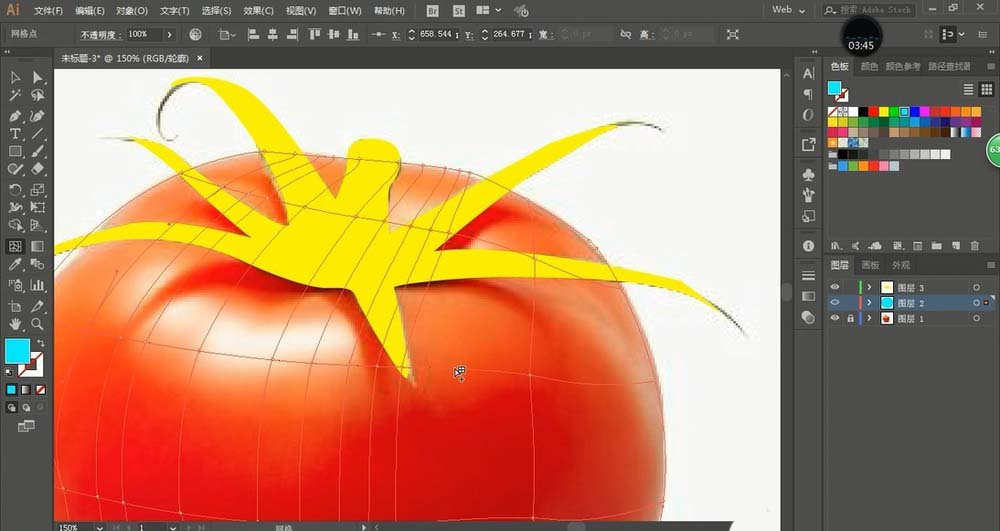Expand 图层 2 contents
The image size is (1000, 531).
(869, 303)
